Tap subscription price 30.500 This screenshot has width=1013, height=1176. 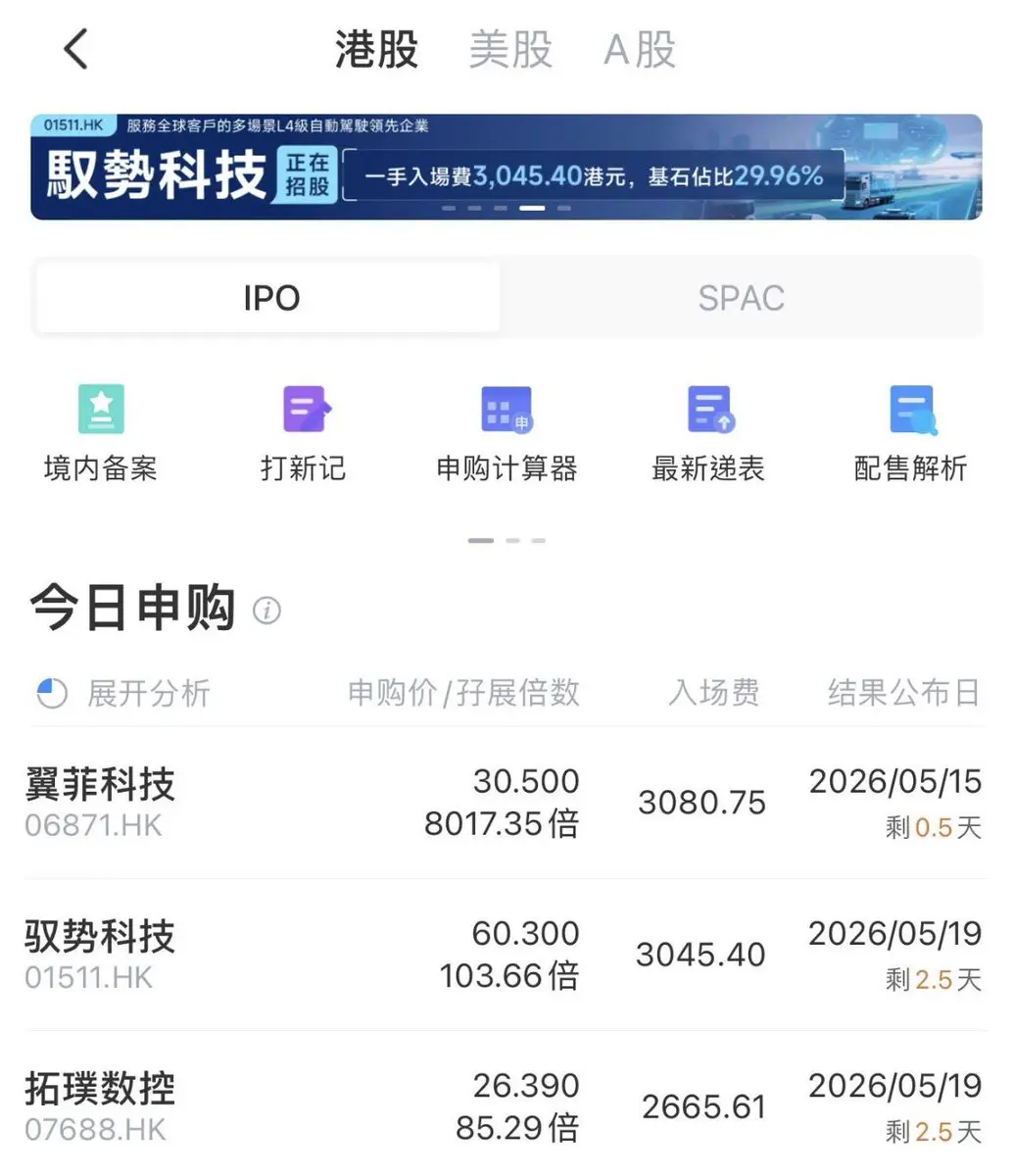coord(526,781)
